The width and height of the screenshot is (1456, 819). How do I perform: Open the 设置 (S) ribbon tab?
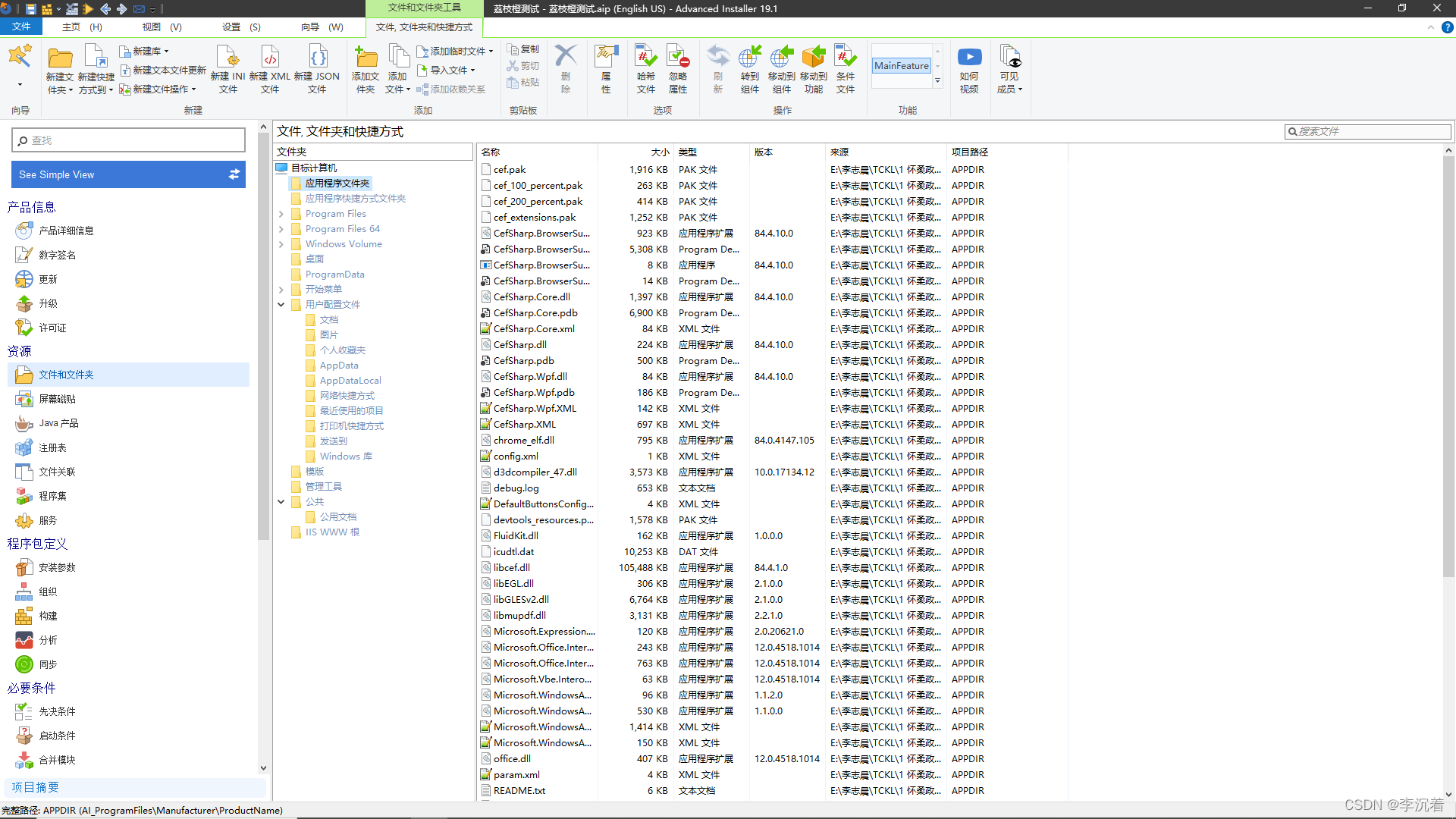point(241,27)
